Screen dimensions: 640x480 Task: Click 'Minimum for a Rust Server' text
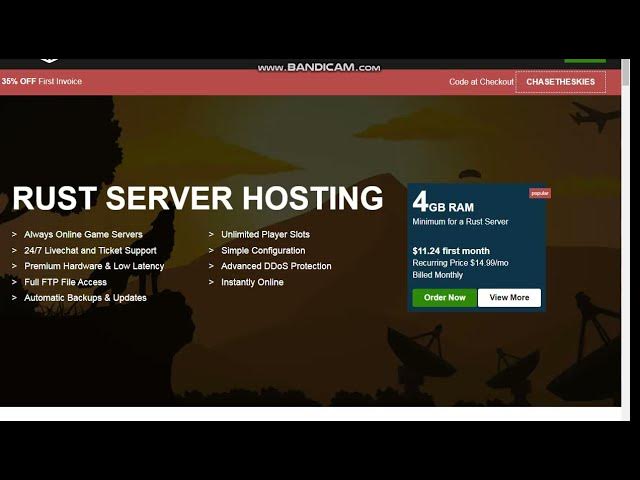tap(460, 222)
